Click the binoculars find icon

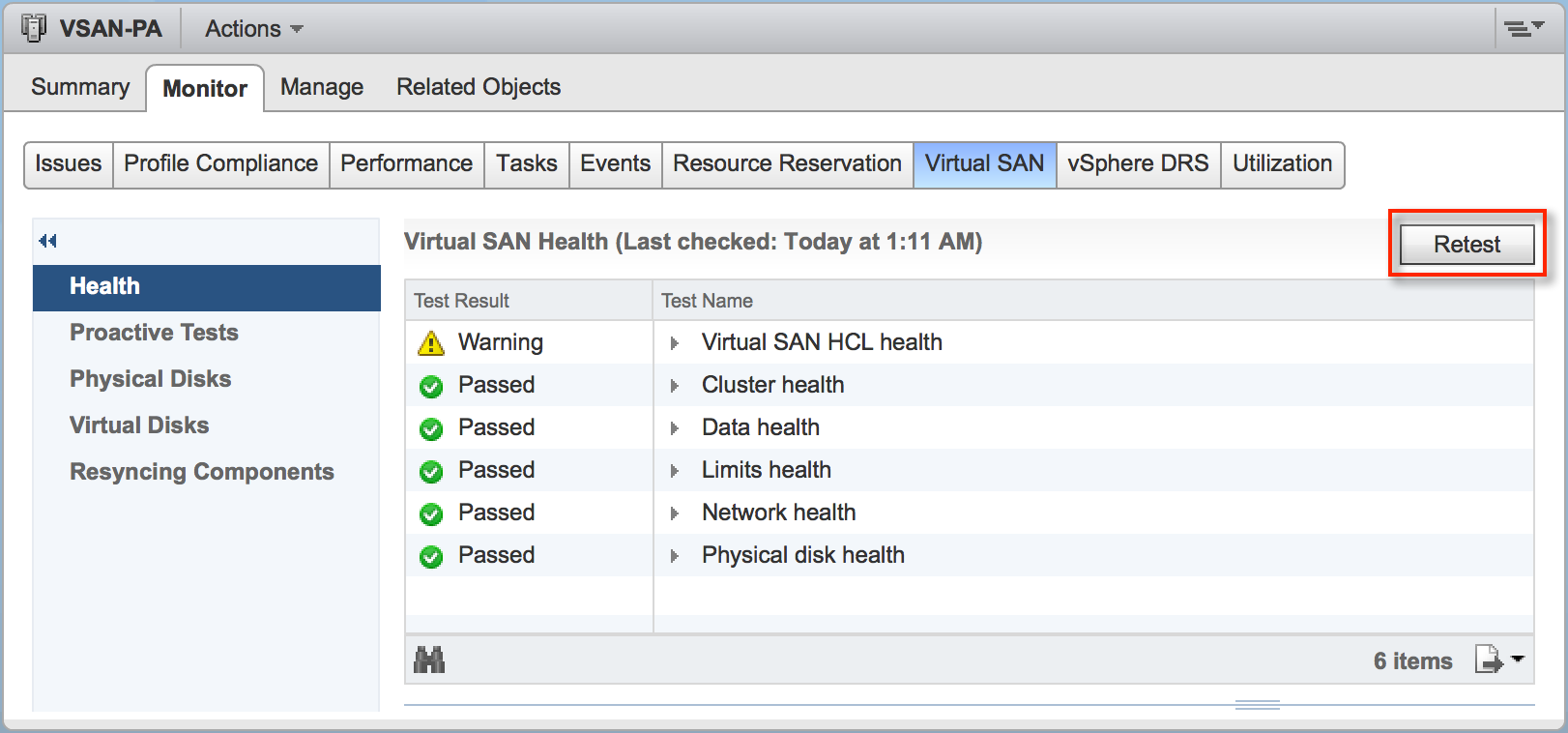429,660
